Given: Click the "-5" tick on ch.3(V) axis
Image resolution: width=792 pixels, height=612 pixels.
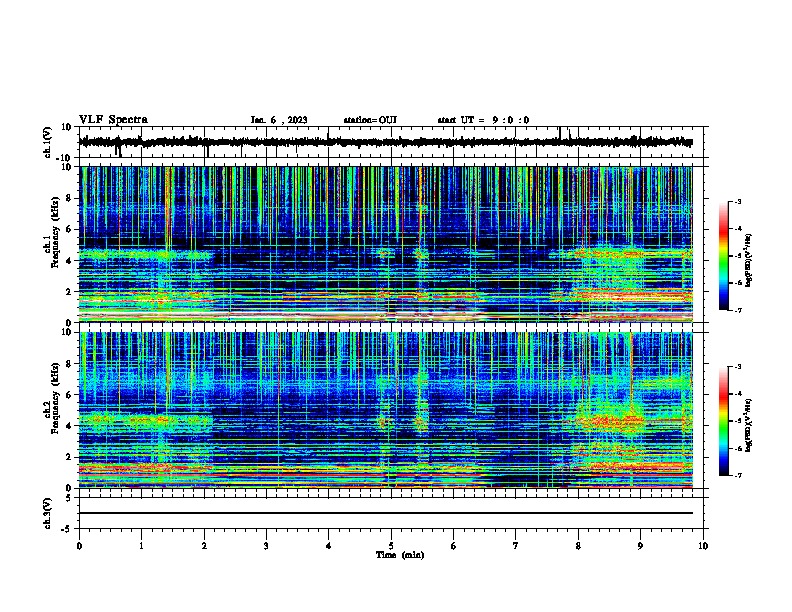Looking at the screenshot, I should [x=66, y=529].
